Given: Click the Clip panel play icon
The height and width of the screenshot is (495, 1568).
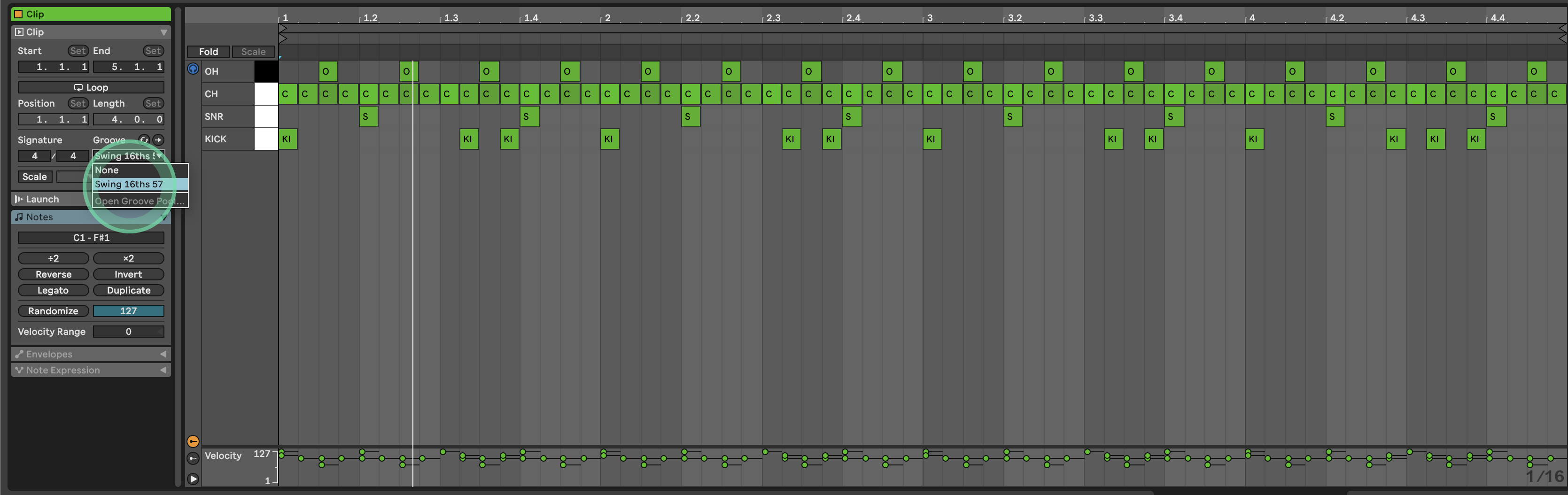Looking at the screenshot, I should click(19, 32).
